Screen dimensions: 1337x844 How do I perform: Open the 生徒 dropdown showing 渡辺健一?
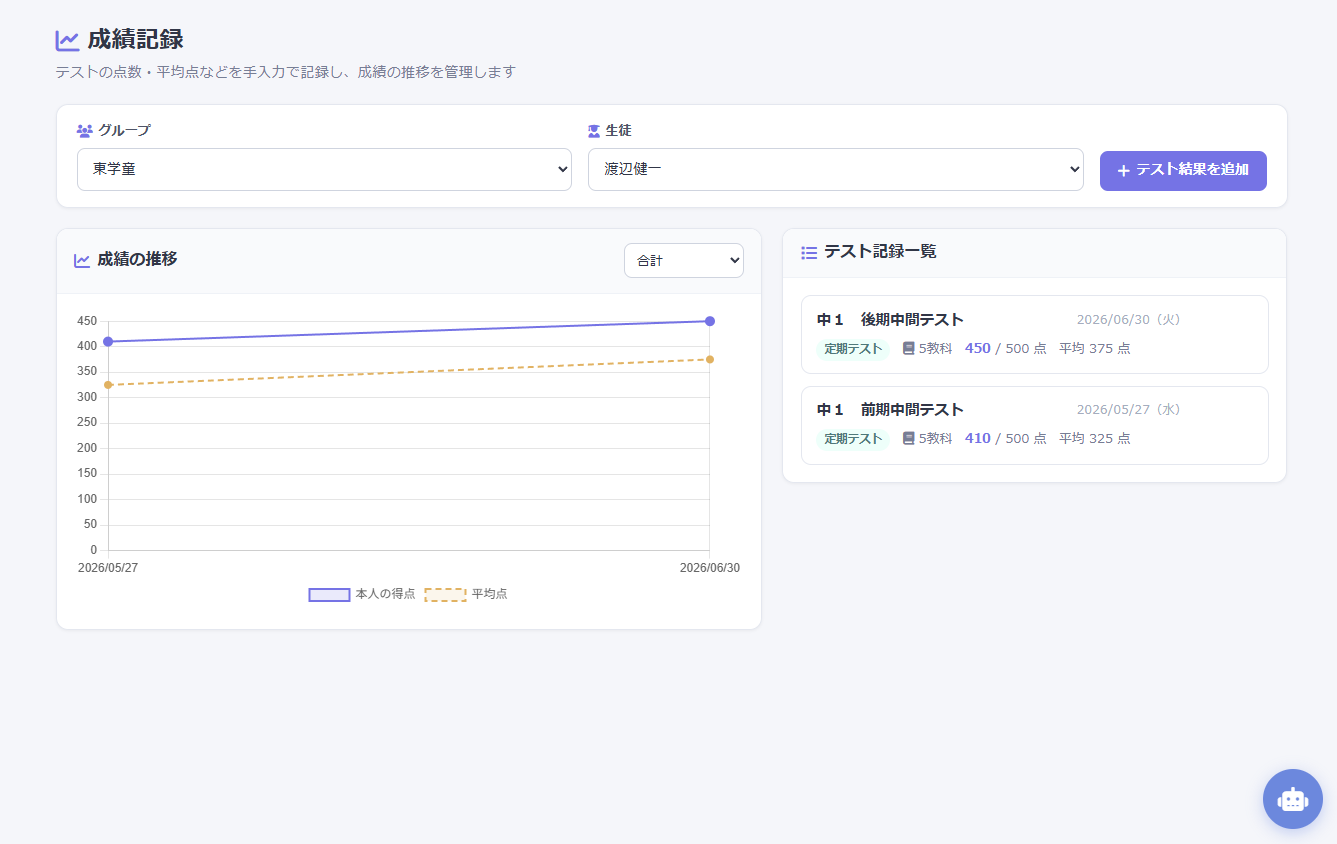(835, 169)
